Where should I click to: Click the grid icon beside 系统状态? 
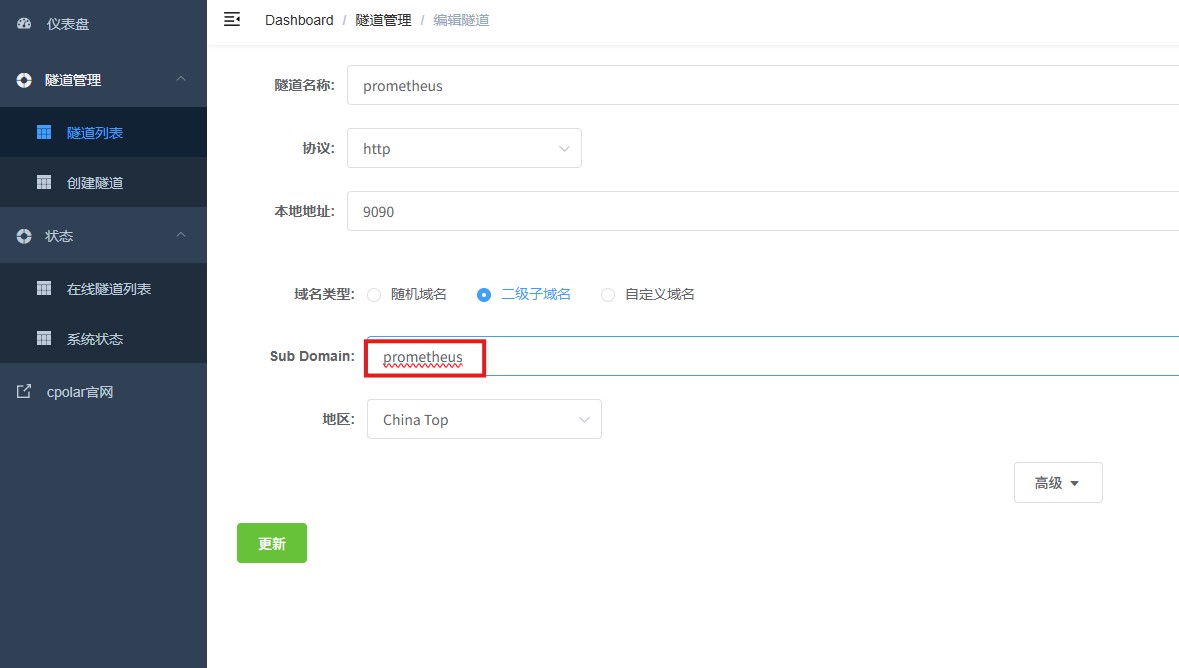[44, 339]
